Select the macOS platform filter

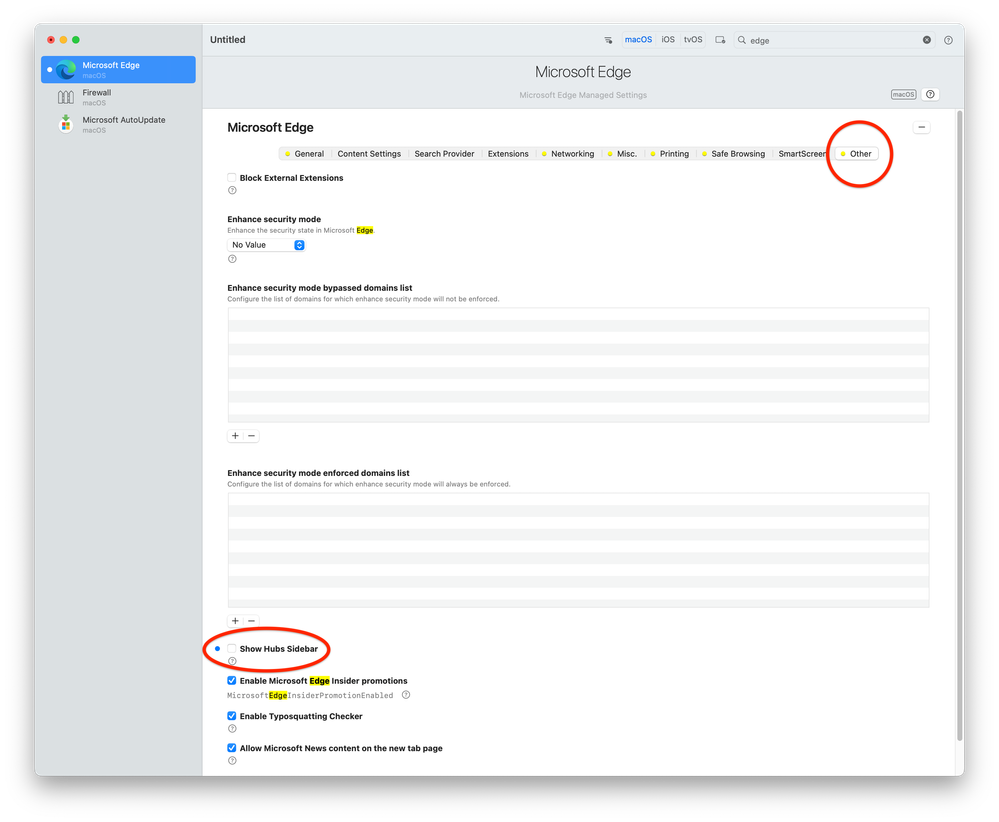pyautogui.click(x=638, y=40)
